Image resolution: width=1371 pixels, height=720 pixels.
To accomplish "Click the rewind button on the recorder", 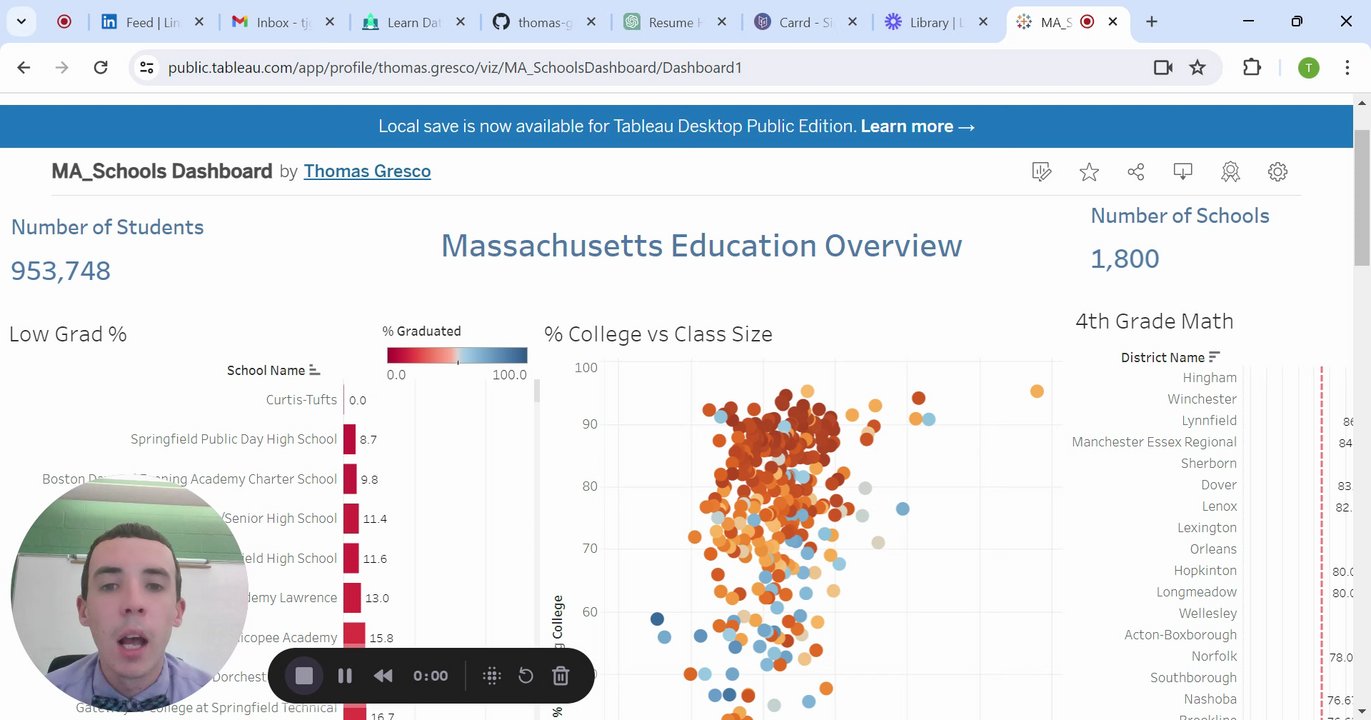I will pyautogui.click(x=383, y=676).
